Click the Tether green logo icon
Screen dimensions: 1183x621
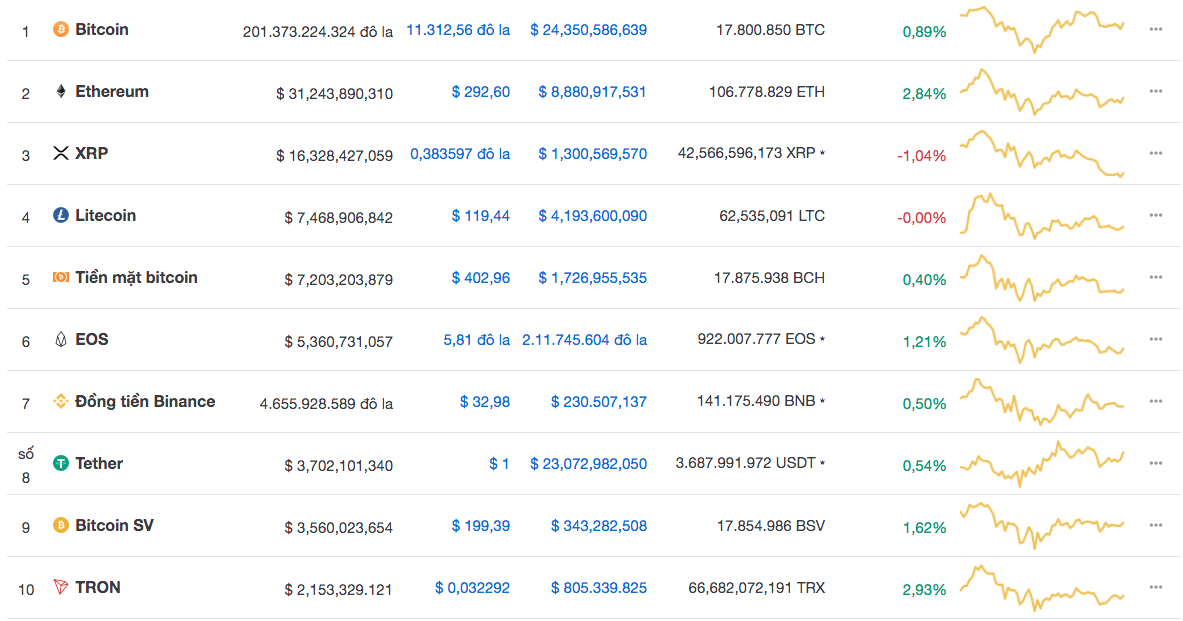point(61,464)
